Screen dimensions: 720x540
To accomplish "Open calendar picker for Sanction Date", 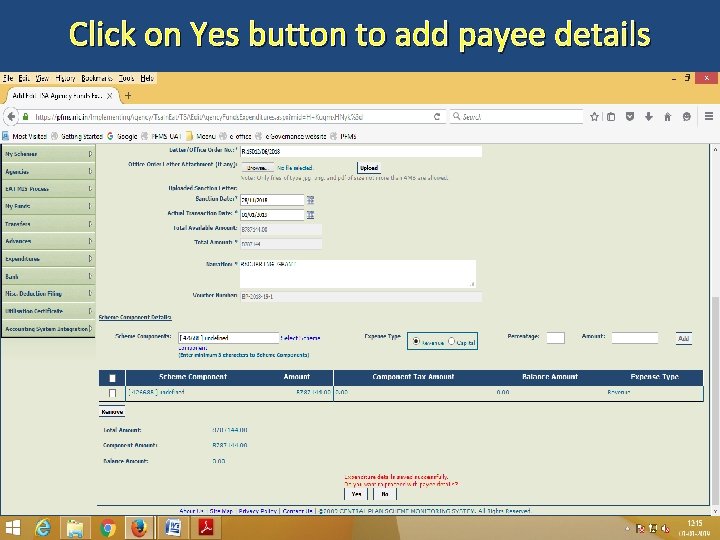I will click(x=310, y=200).
